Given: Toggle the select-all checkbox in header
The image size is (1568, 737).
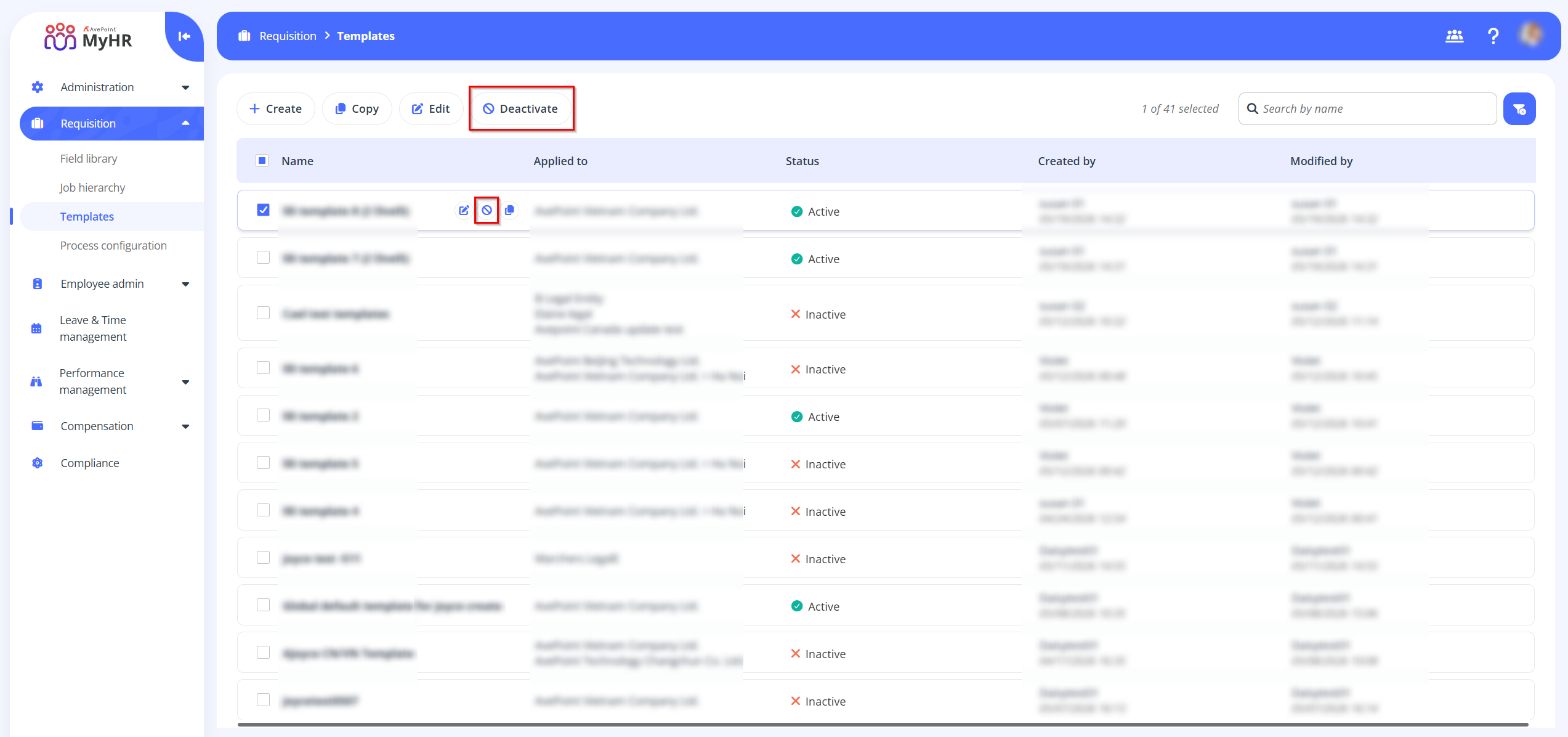Looking at the screenshot, I should pos(262,161).
